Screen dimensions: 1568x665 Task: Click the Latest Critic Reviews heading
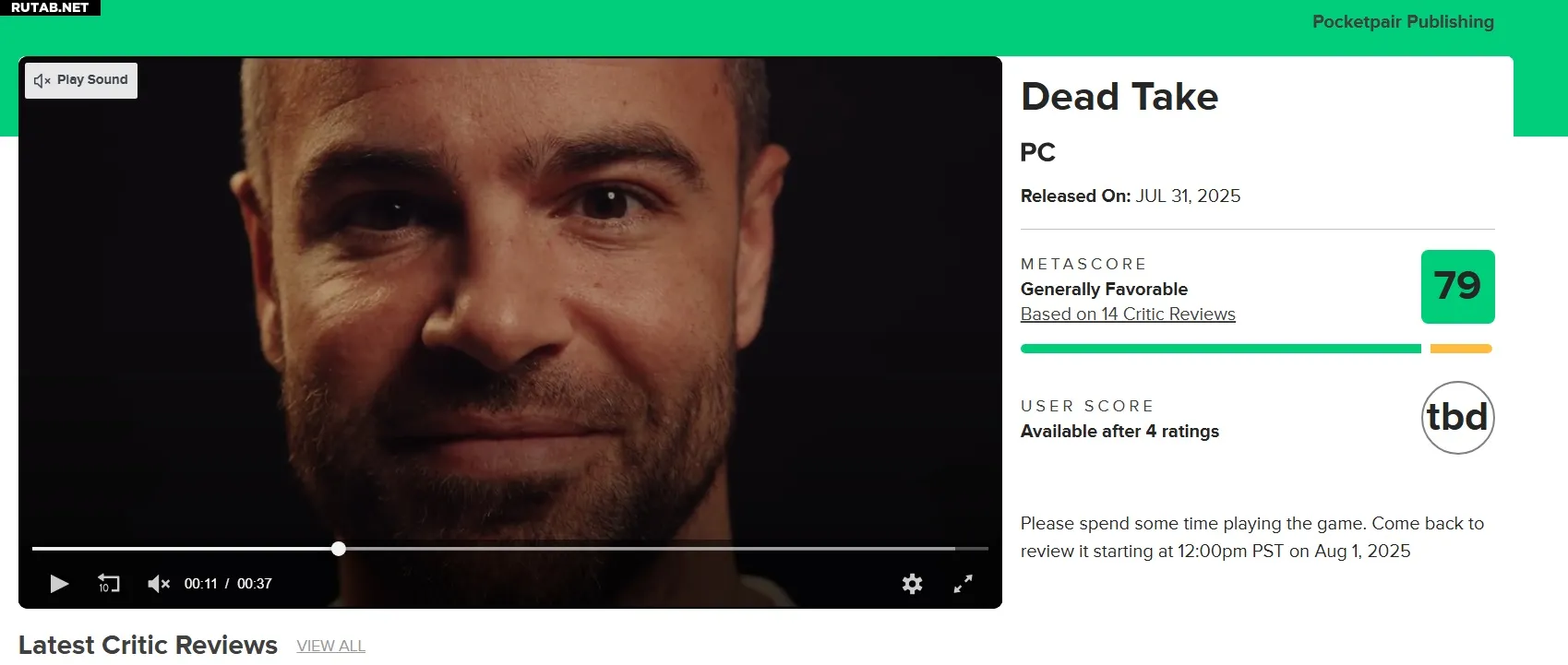(148, 646)
